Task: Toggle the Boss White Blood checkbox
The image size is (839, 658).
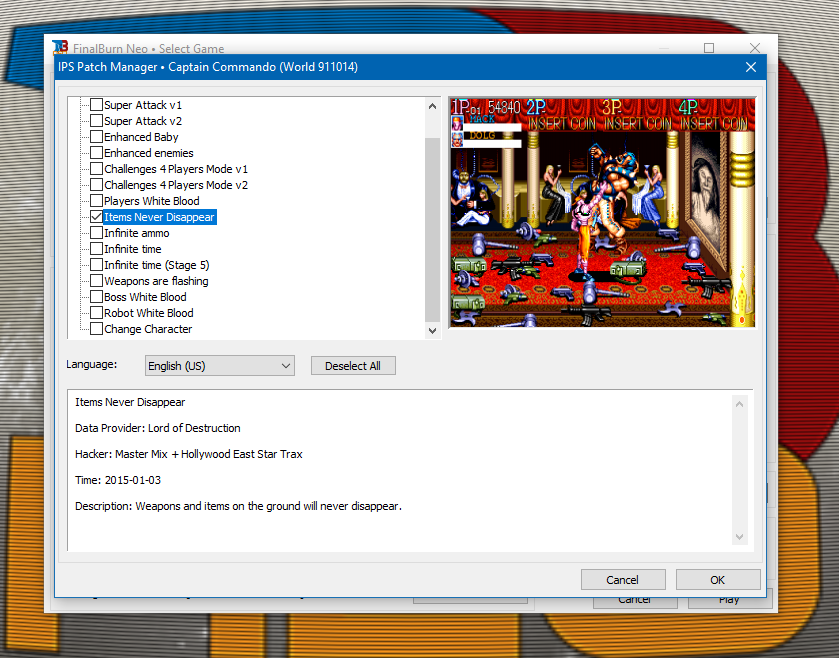Action: pyautogui.click(x=97, y=297)
